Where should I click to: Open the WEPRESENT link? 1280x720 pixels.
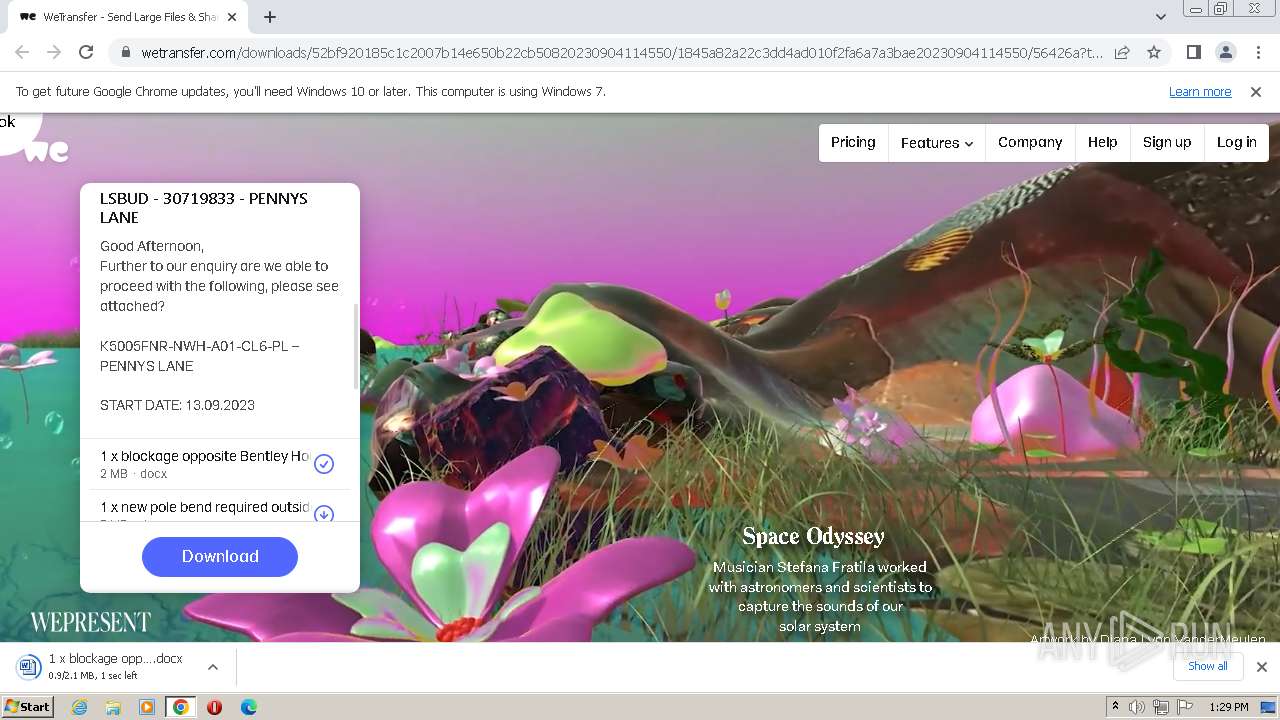(90, 622)
